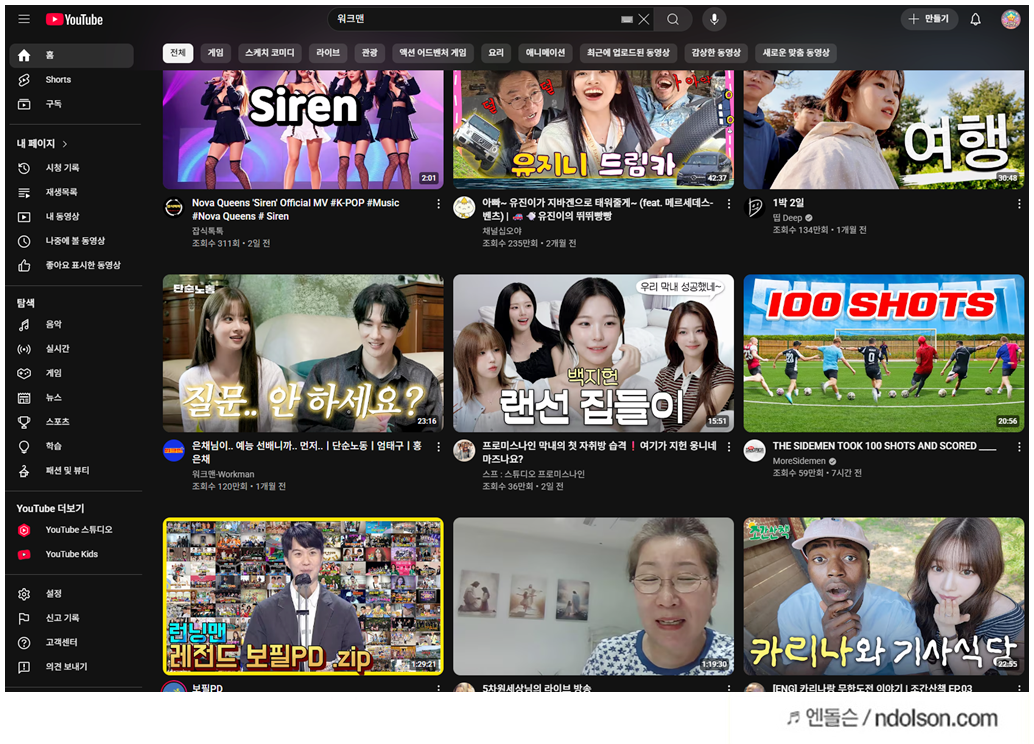Viewport: 1034px width, 744px height.
Task: Open 재생목록 playlist icon
Action: pyautogui.click(x=24, y=193)
